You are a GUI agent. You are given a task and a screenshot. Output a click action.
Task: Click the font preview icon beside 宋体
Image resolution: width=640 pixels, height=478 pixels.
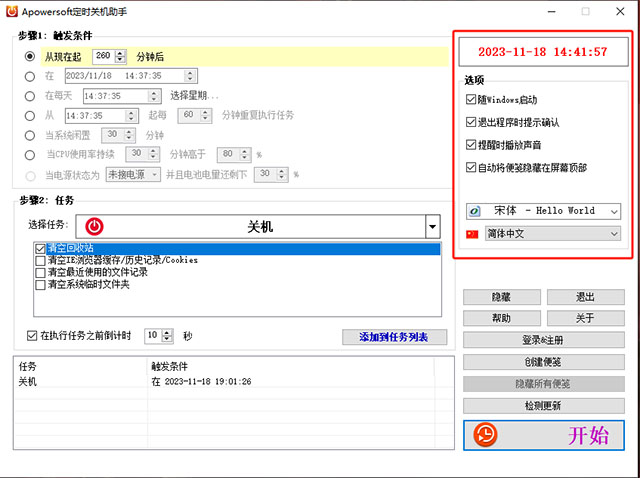pos(474,211)
